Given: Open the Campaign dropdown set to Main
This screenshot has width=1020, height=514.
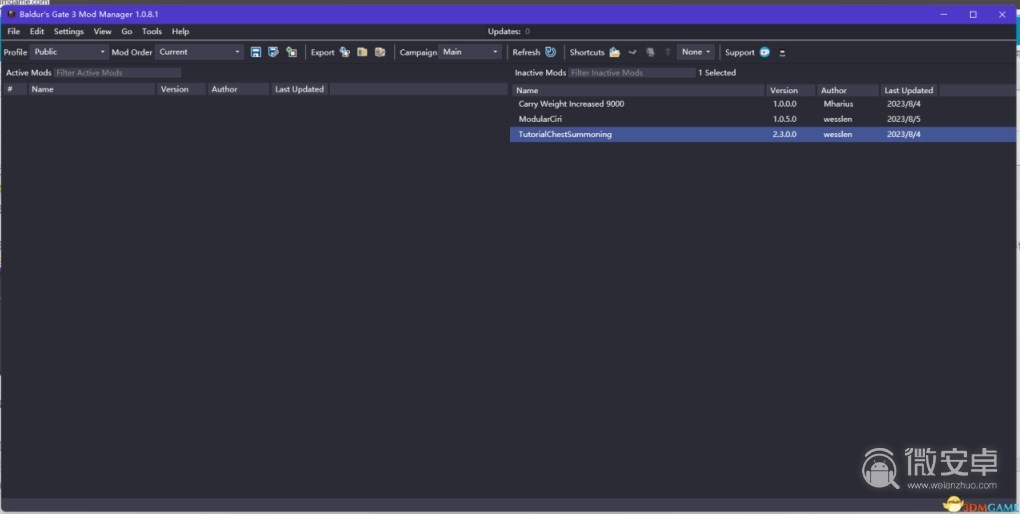Looking at the screenshot, I should [470, 52].
